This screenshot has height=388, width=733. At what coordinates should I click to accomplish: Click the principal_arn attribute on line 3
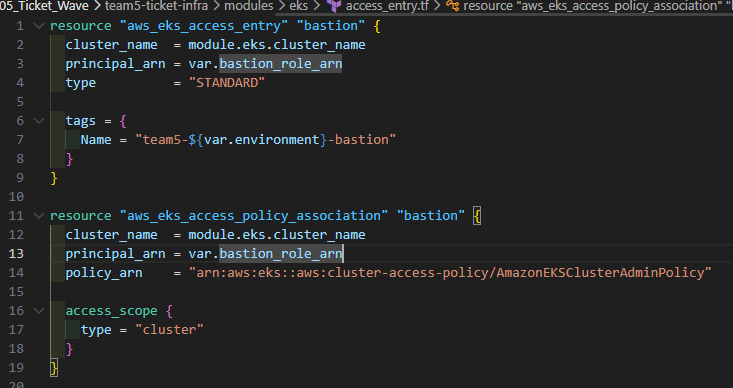pyautogui.click(x=115, y=64)
